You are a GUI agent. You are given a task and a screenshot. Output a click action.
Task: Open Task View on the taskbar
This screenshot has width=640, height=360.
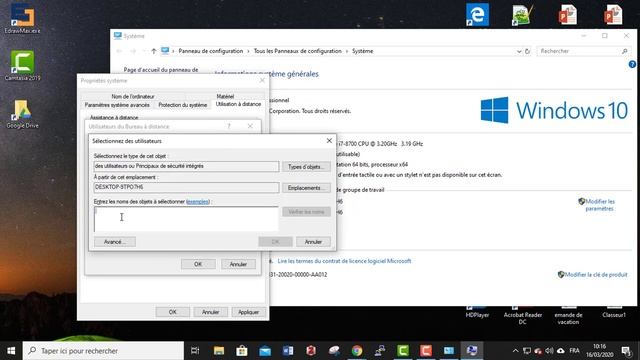point(195,351)
